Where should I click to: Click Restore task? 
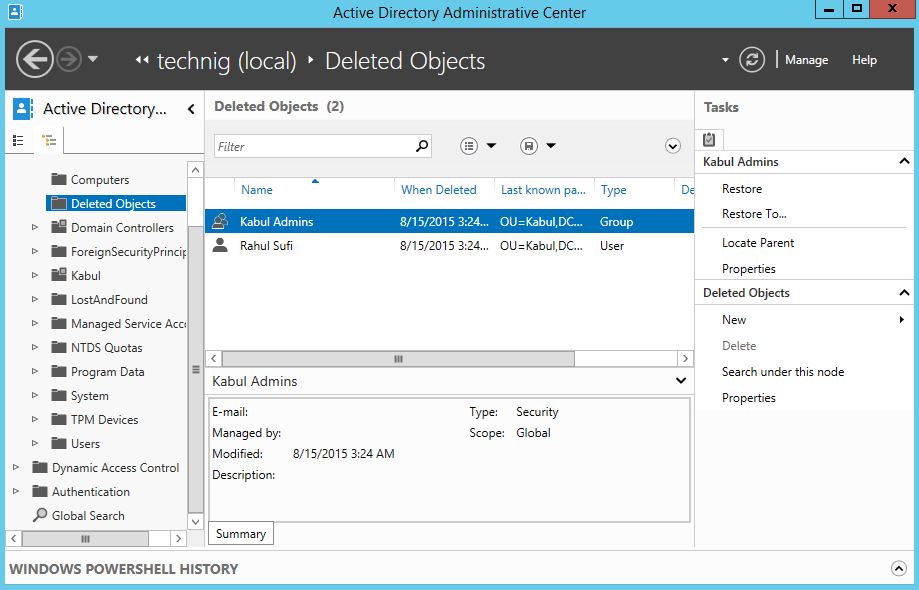[742, 189]
